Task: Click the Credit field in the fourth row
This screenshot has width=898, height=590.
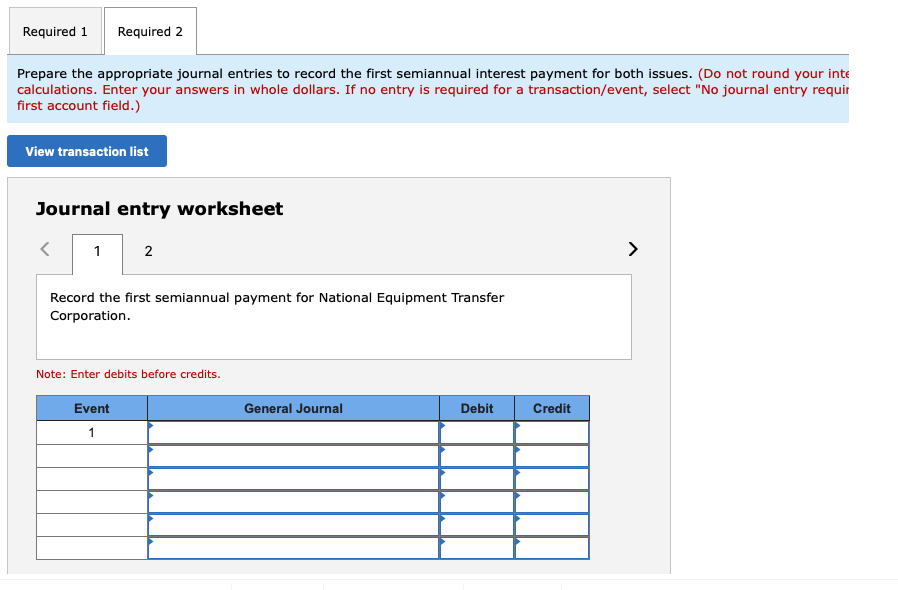Action: [x=553, y=502]
